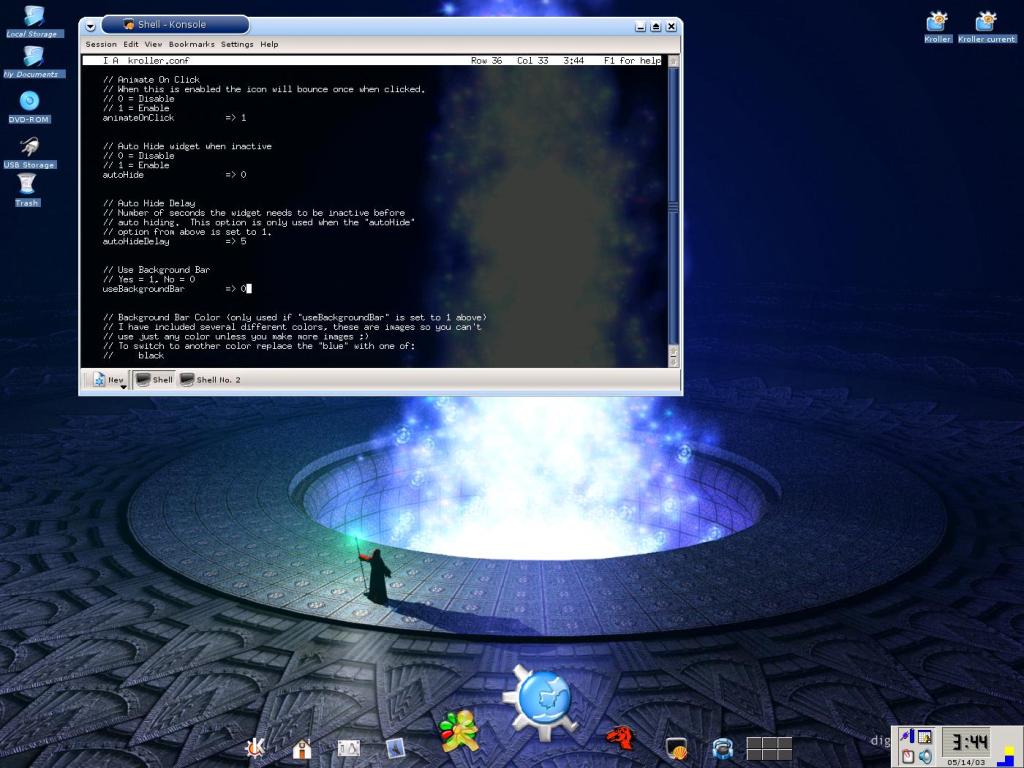This screenshot has height=768, width=1024.
Task: Click the blue pen system tray icon
Action: 906,737
